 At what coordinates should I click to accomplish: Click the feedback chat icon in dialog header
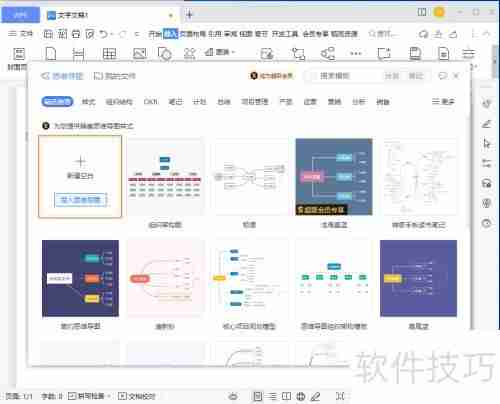[x=442, y=76]
